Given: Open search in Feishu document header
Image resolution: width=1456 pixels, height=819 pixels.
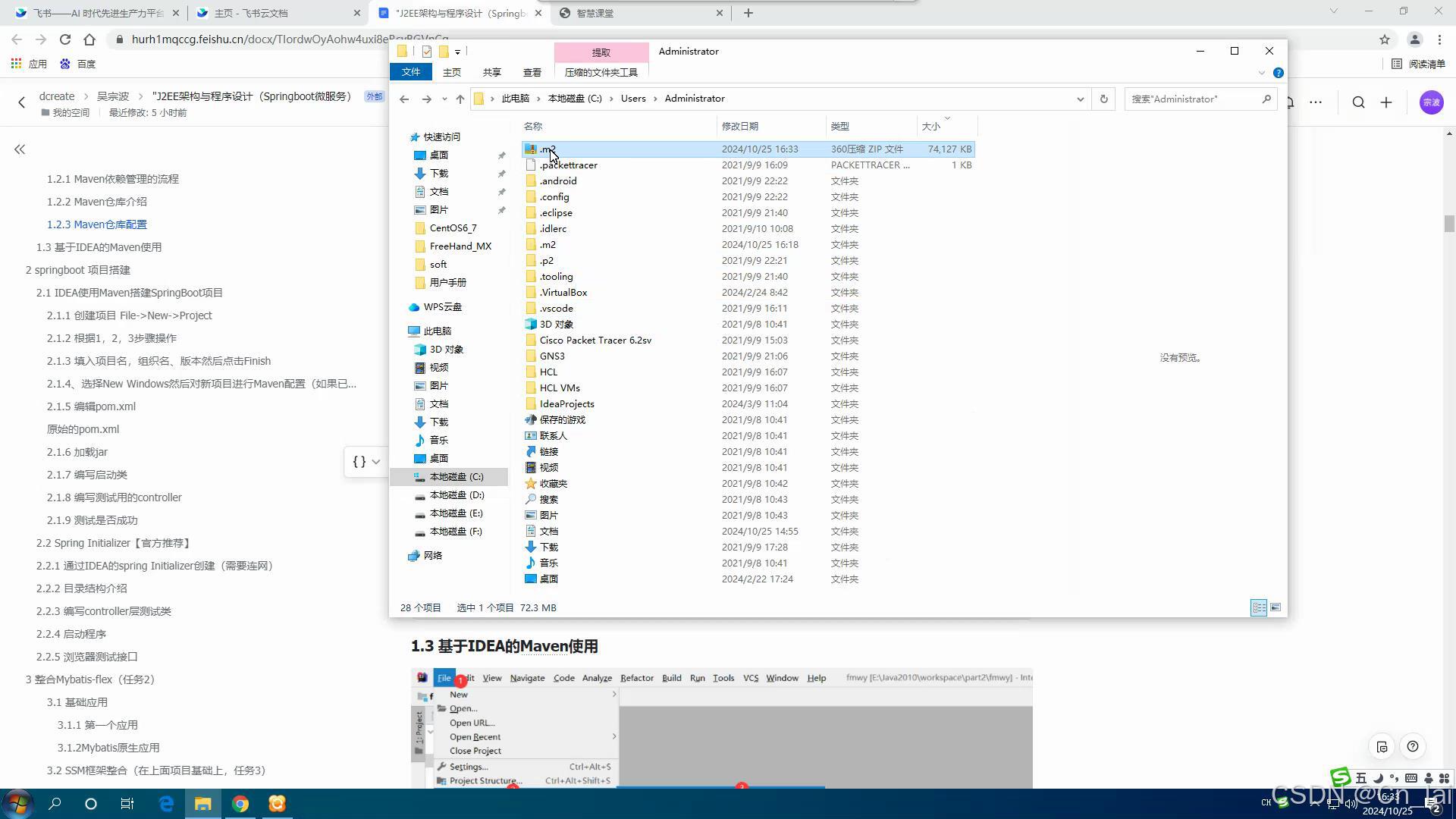Looking at the screenshot, I should [1358, 102].
